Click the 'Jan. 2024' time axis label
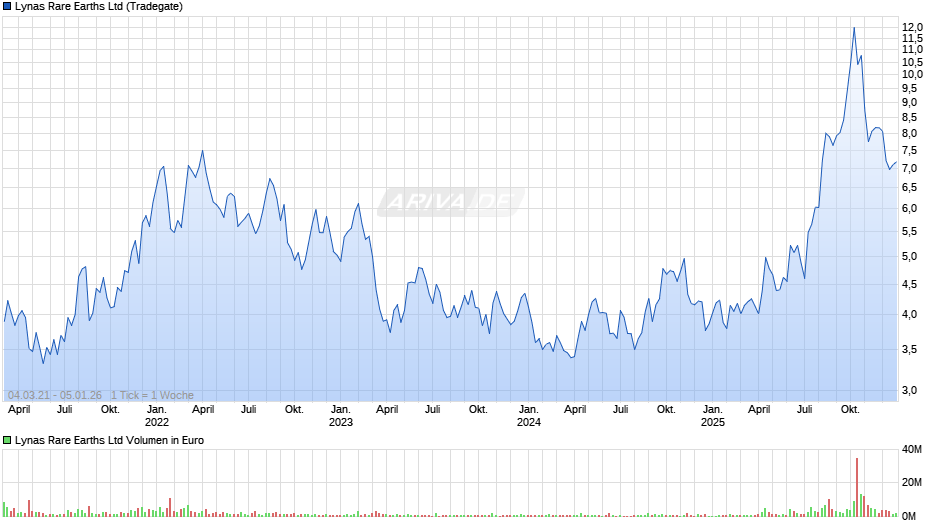The image size is (940, 526). pyautogui.click(x=529, y=416)
